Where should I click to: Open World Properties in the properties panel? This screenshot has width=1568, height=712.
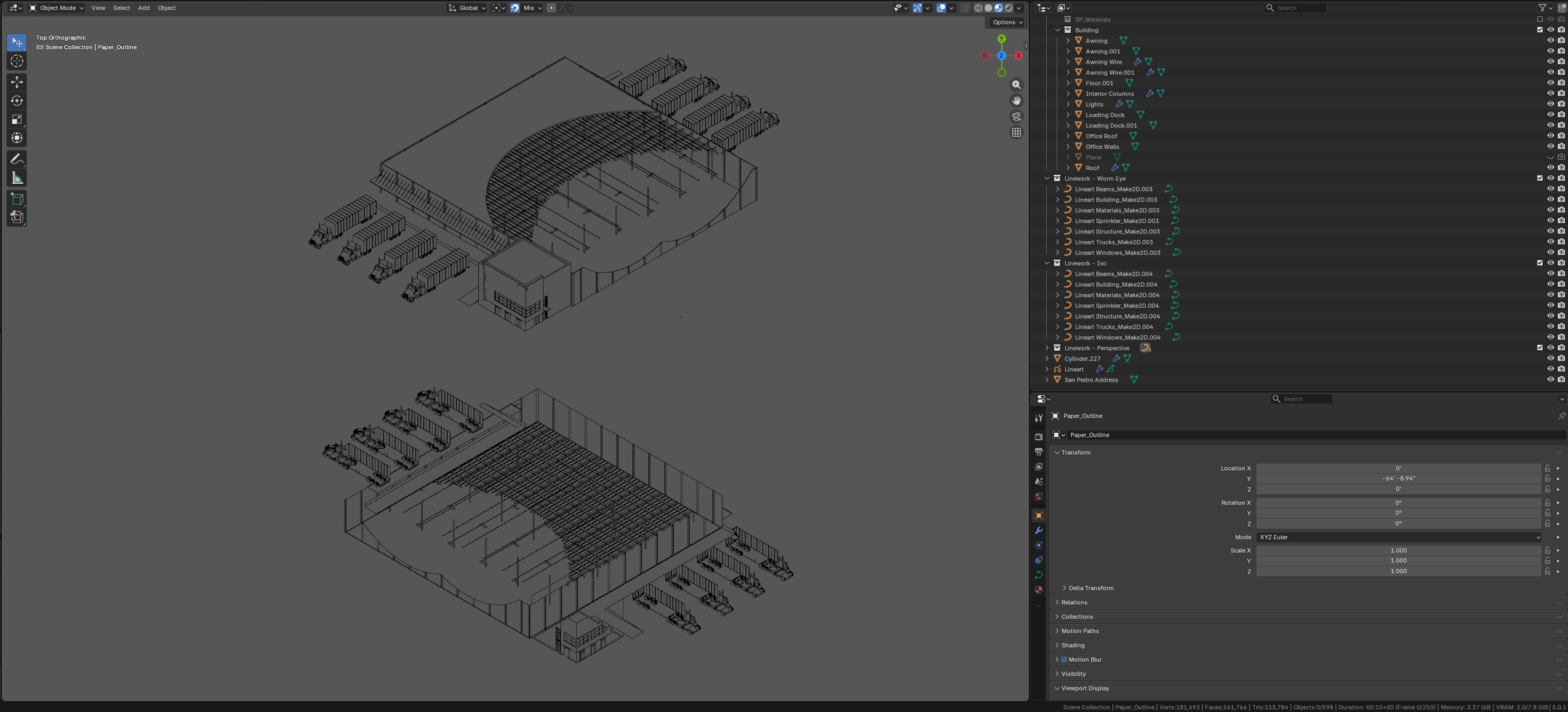pos(1039,497)
